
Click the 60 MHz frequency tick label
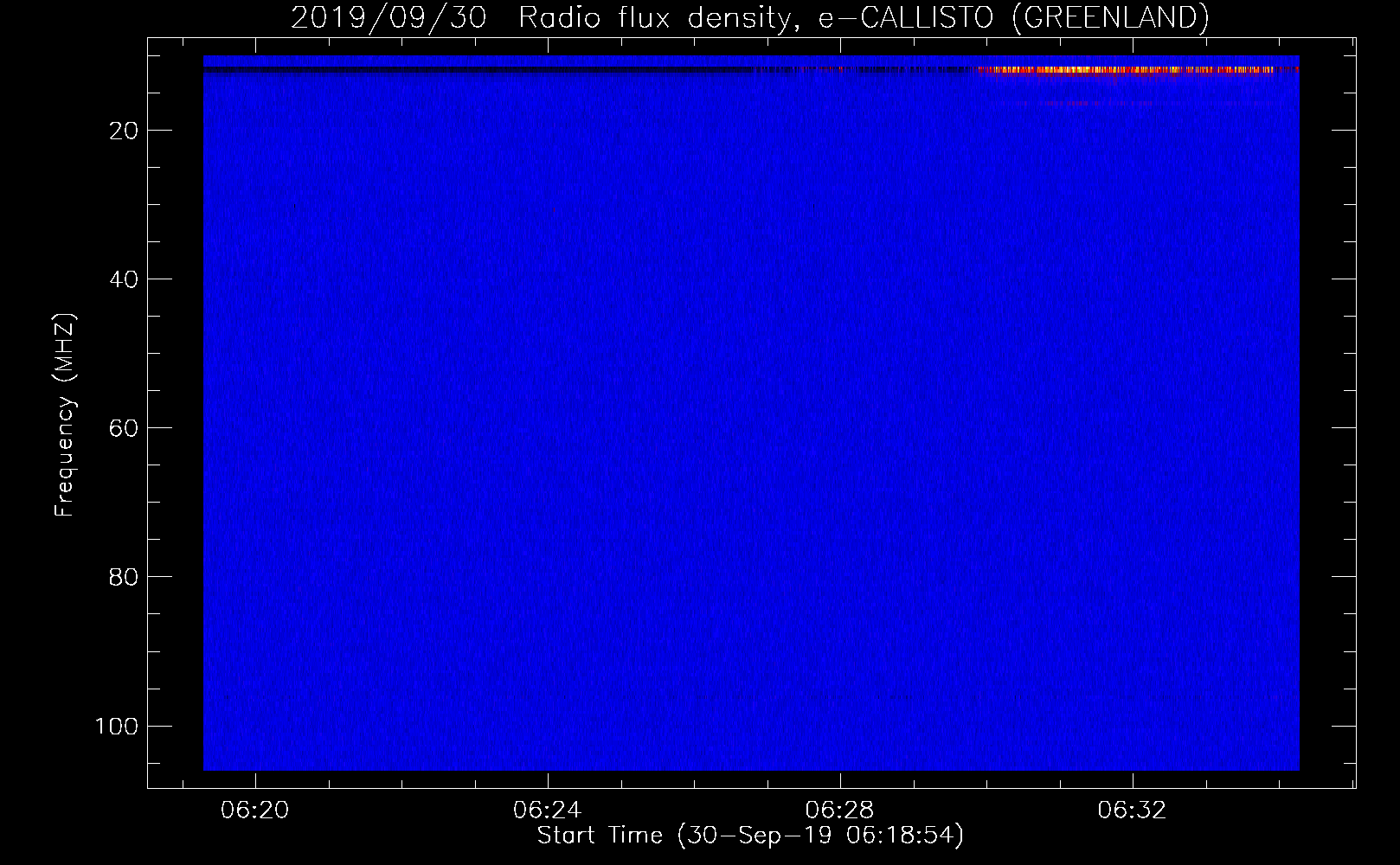[x=124, y=428]
